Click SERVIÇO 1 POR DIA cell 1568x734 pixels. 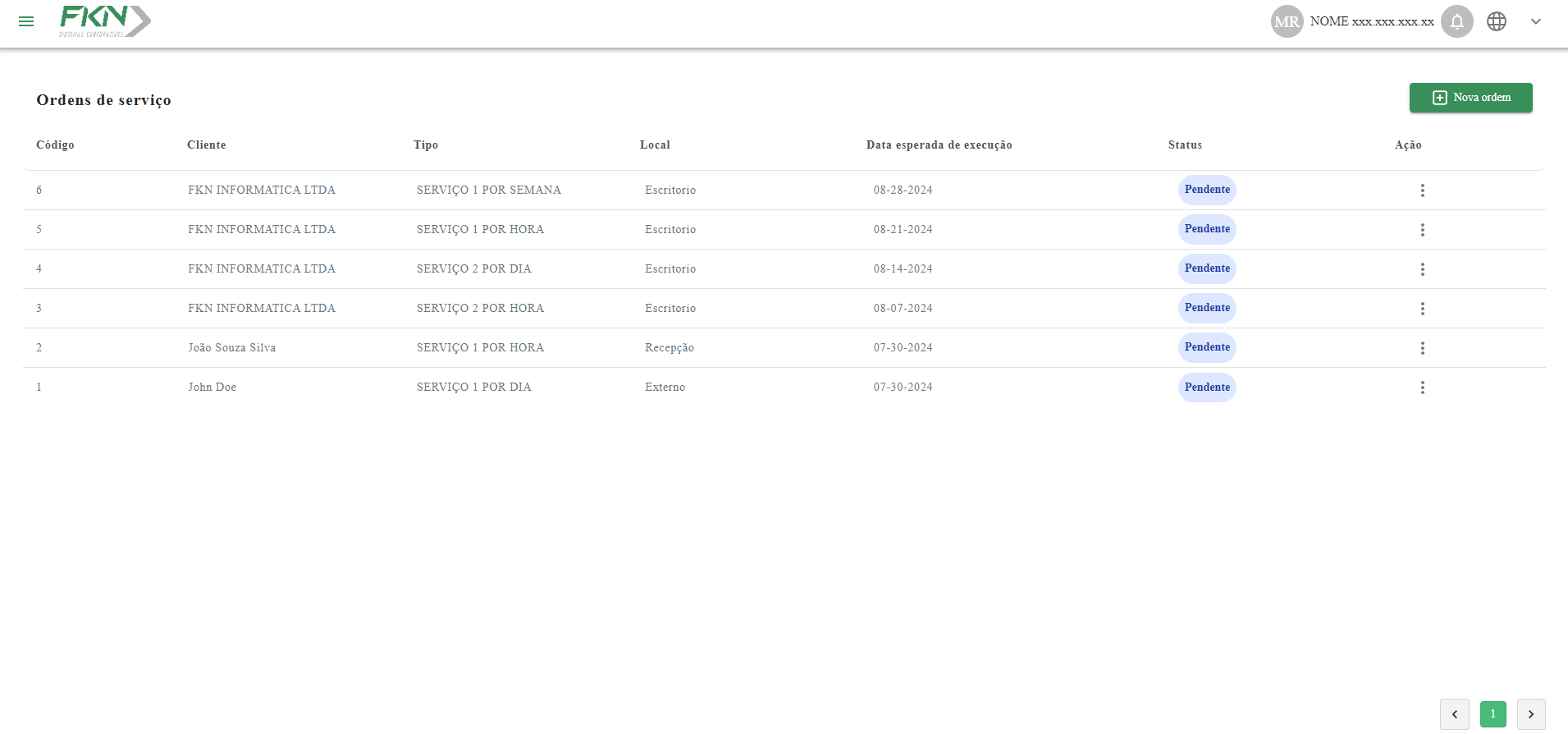tap(474, 387)
